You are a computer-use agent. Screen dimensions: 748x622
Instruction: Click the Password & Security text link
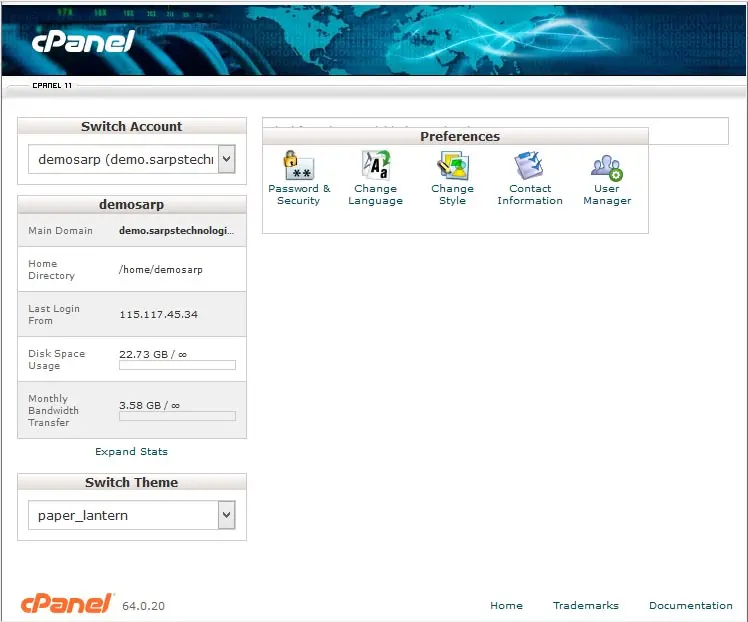(299, 195)
